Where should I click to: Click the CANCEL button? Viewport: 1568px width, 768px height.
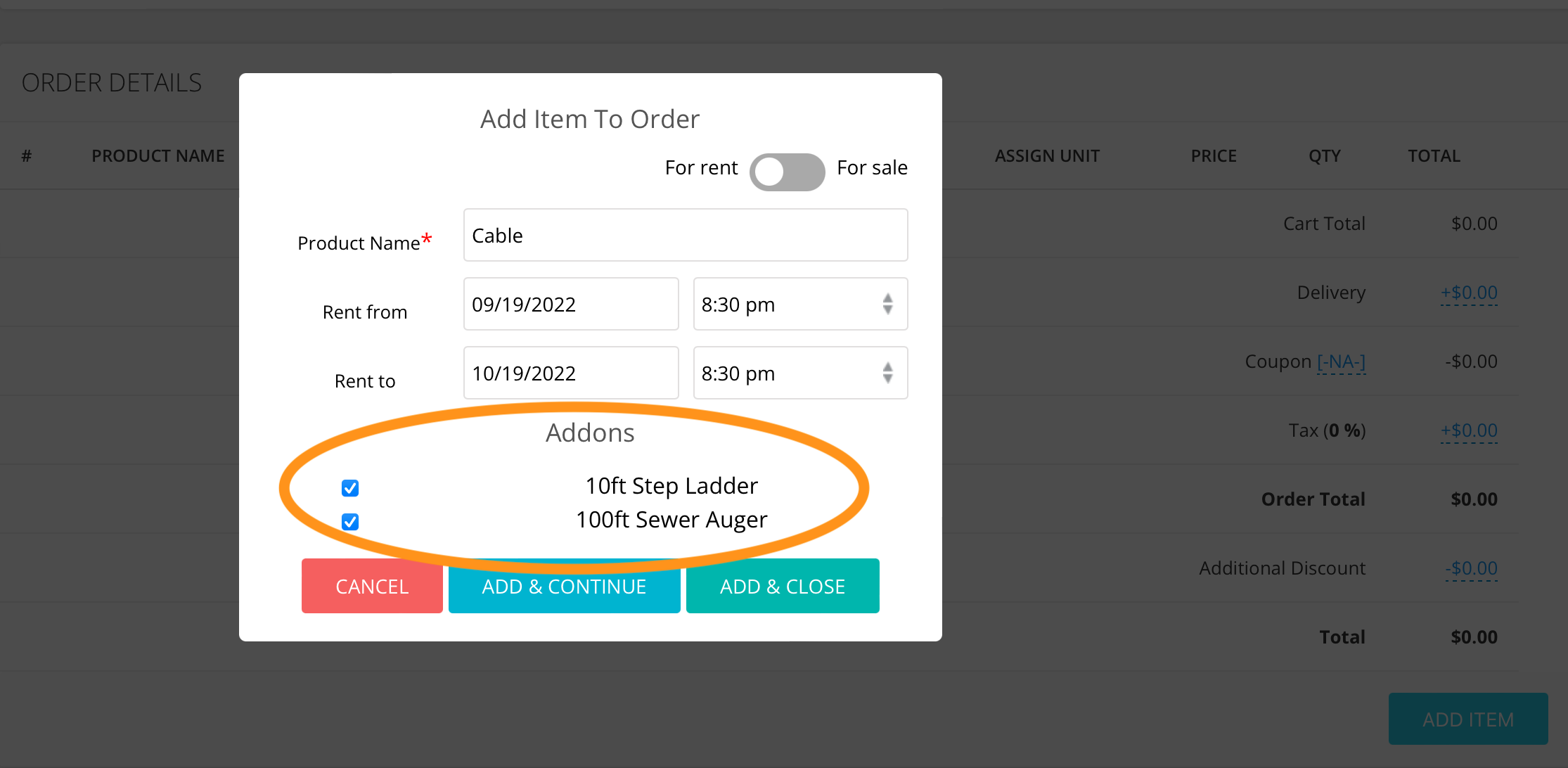pyautogui.click(x=372, y=586)
